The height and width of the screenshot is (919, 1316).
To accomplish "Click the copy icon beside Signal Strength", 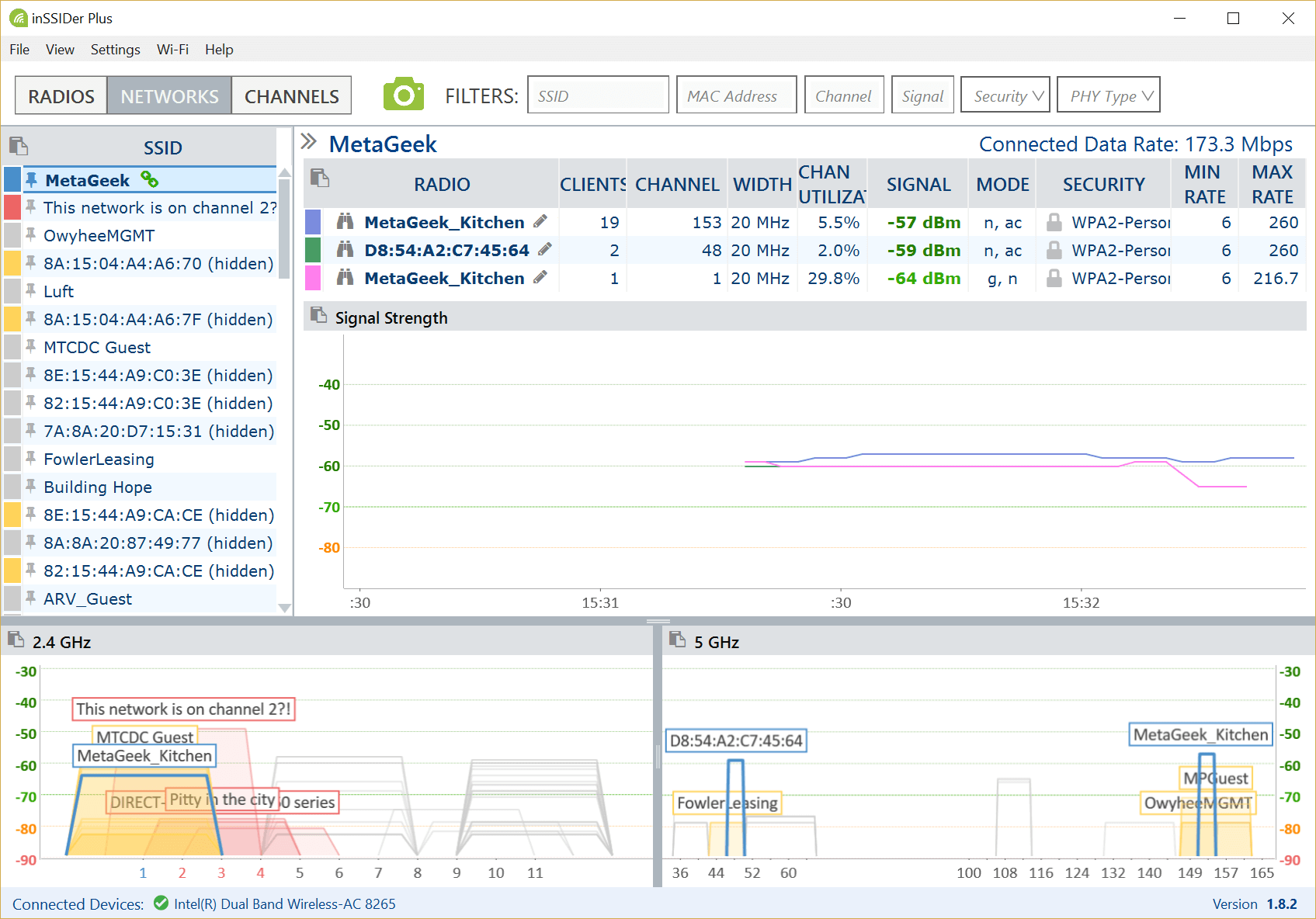I will (318, 315).
